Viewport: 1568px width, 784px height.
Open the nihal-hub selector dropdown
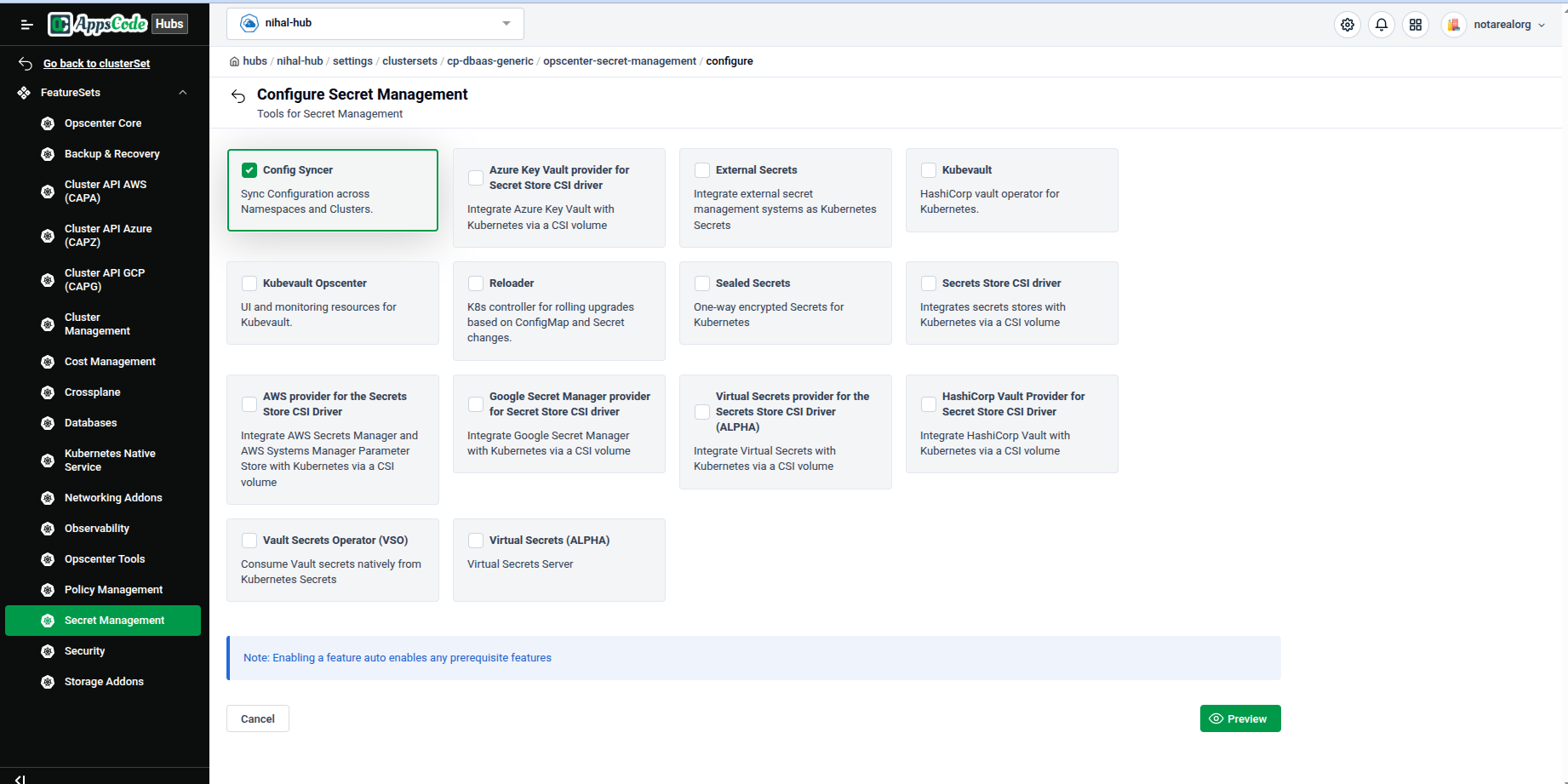point(375,24)
